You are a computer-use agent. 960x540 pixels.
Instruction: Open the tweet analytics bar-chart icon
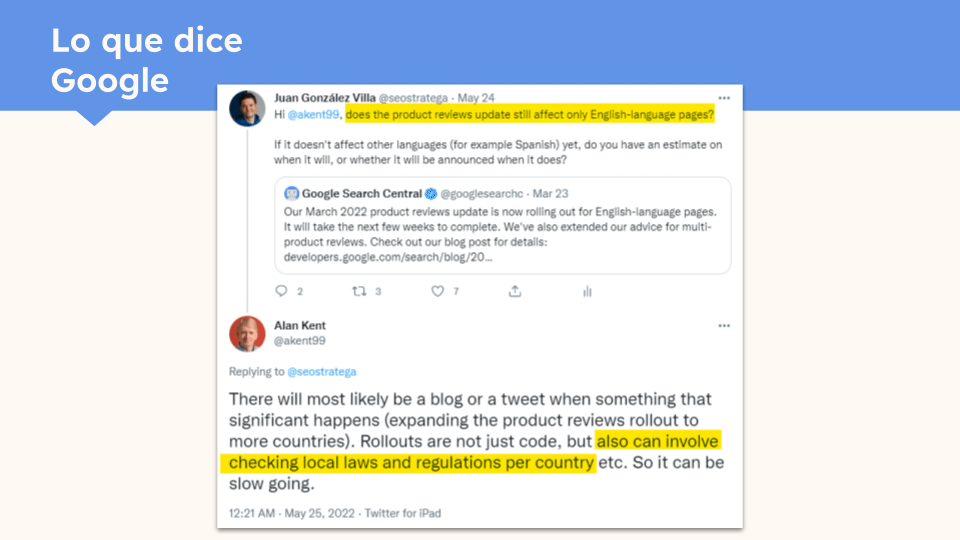(587, 291)
